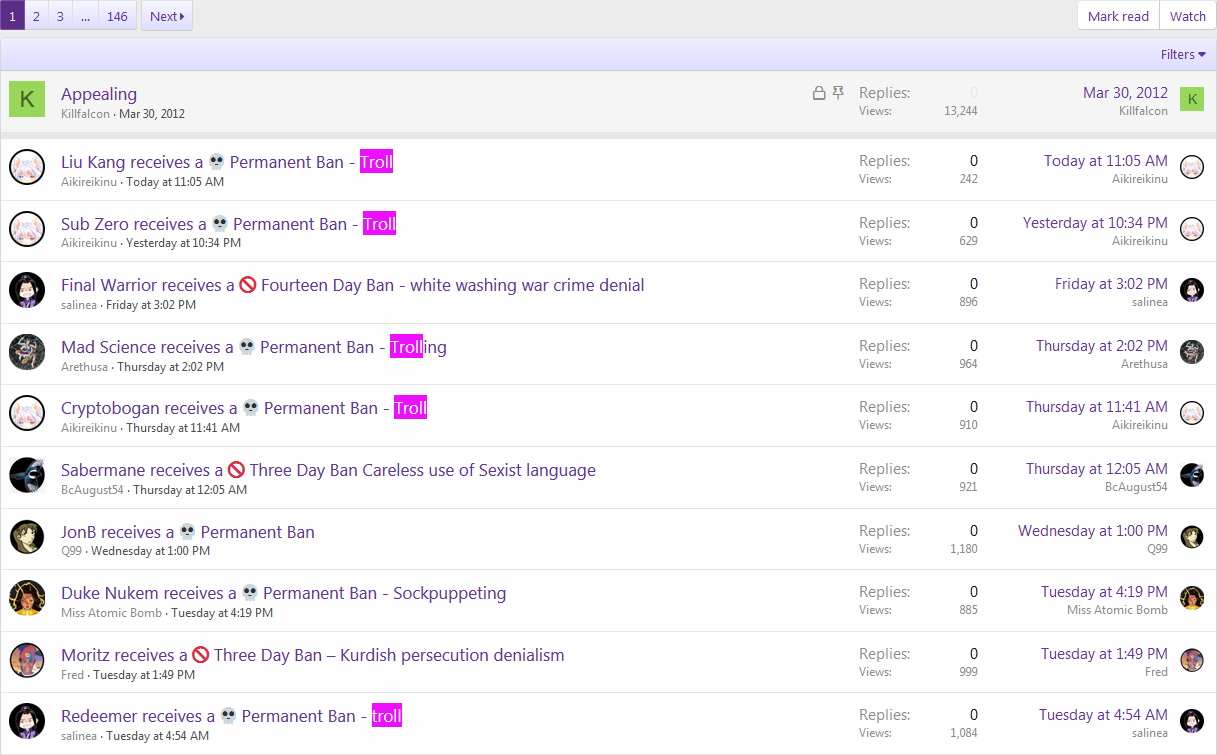Screen dimensions: 1217x755
Task: Open Mad Science Permanent Ban thread
Action: [254, 347]
